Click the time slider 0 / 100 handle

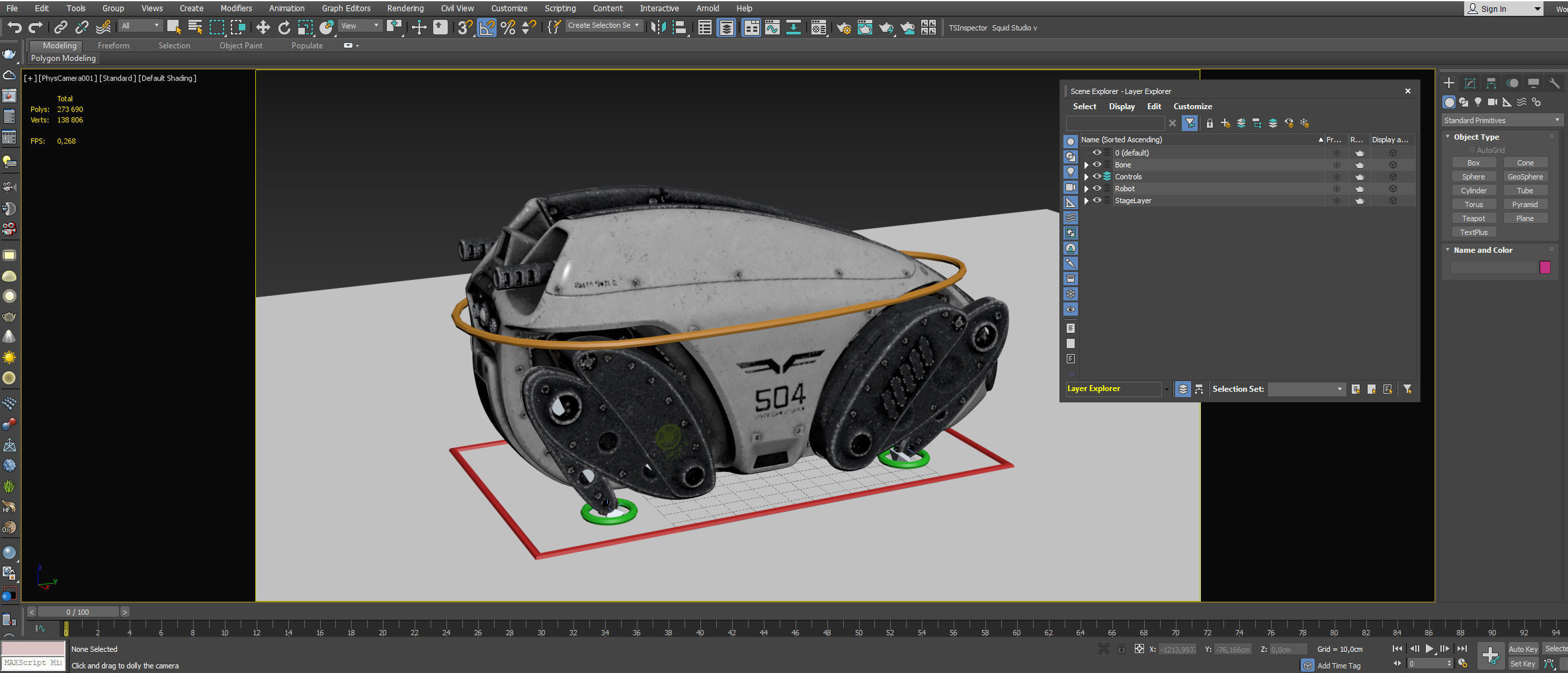click(x=78, y=612)
